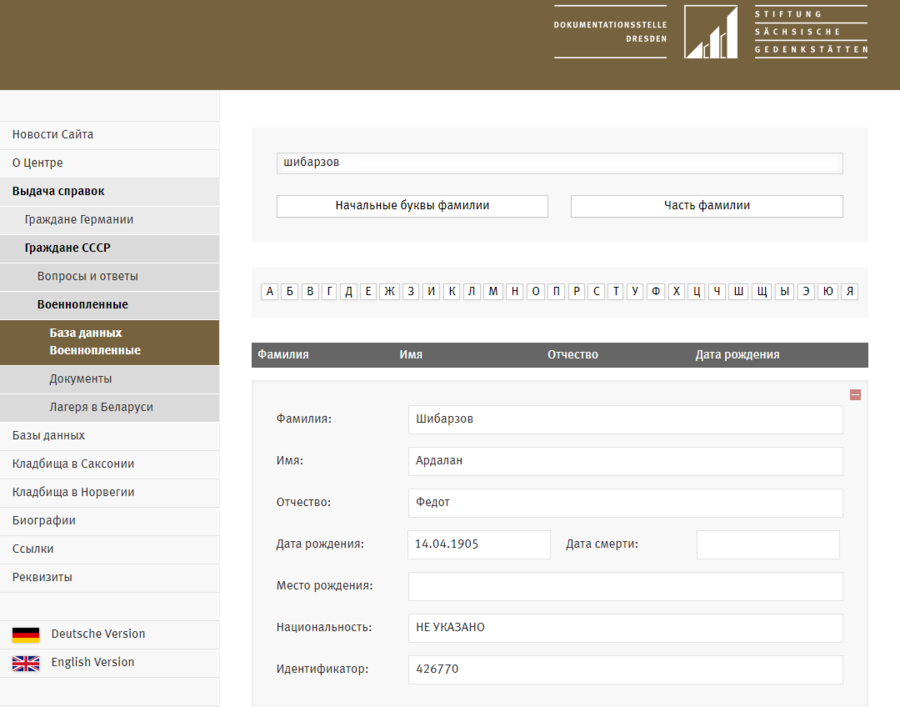900x707 pixels.
Task: Open О Центре menu item
Action: (110, 163)
